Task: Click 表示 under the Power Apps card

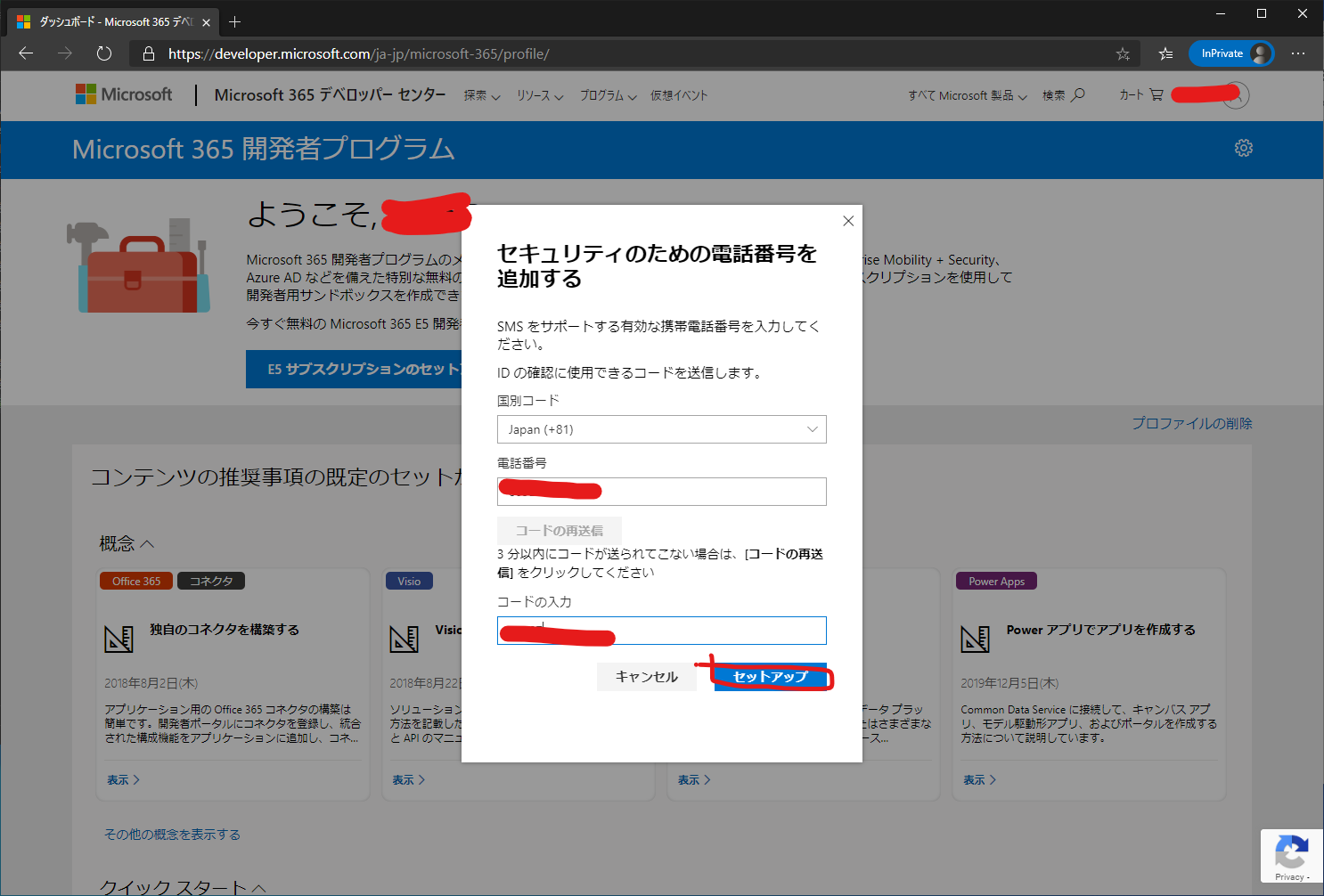Action: (x=980, y=780)
